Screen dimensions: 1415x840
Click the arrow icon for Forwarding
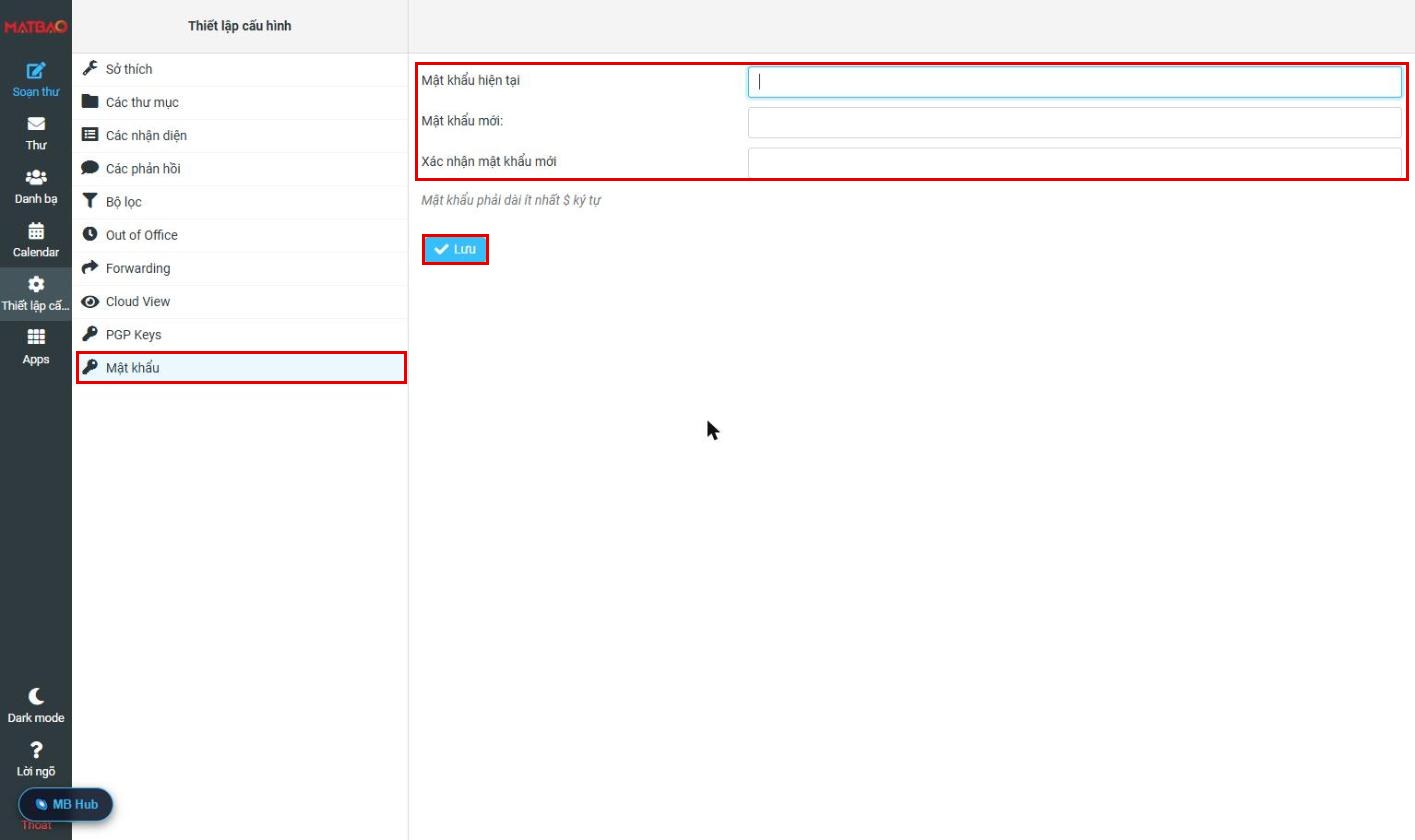click(x=90, y=268)
